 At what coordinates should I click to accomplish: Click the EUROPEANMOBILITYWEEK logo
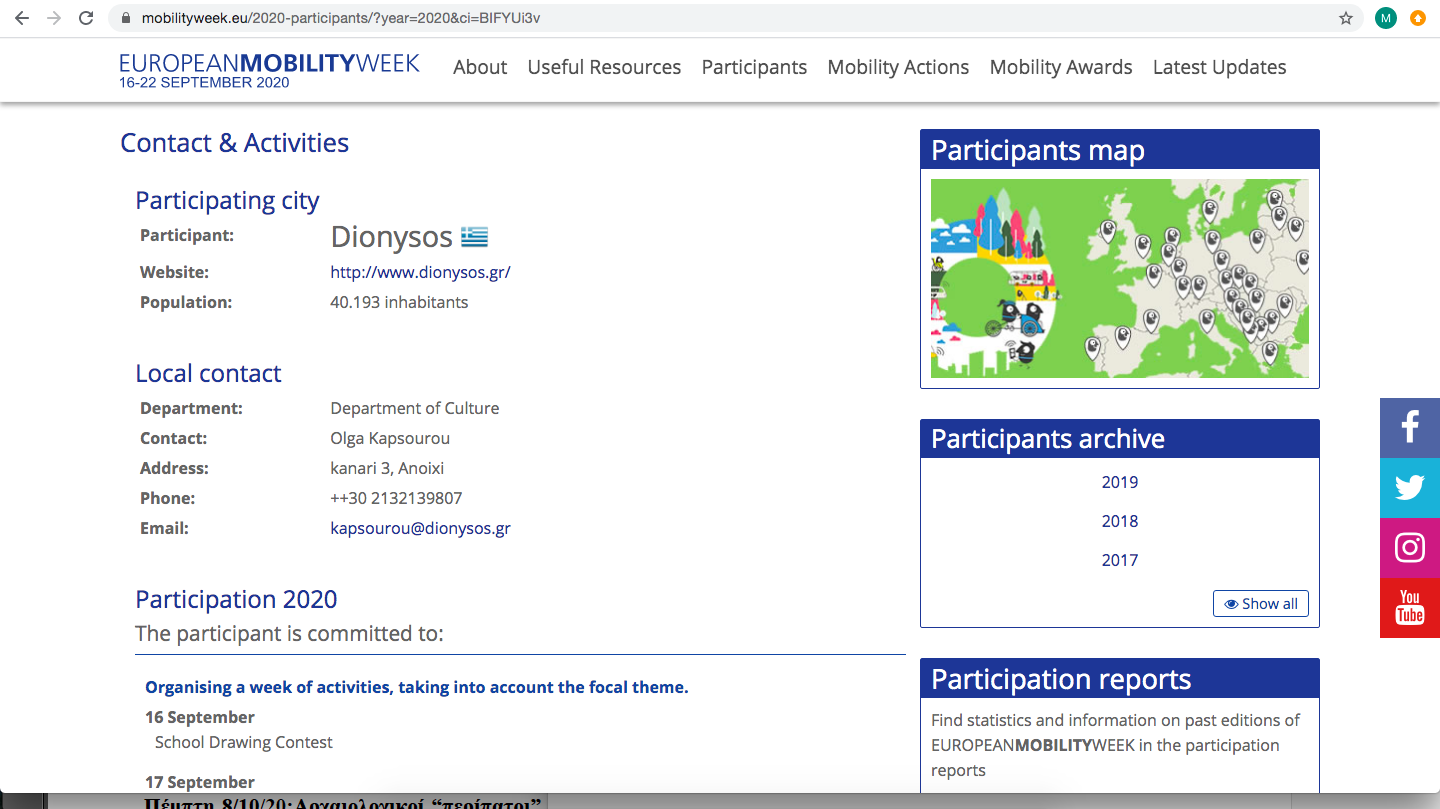point(269,69)
